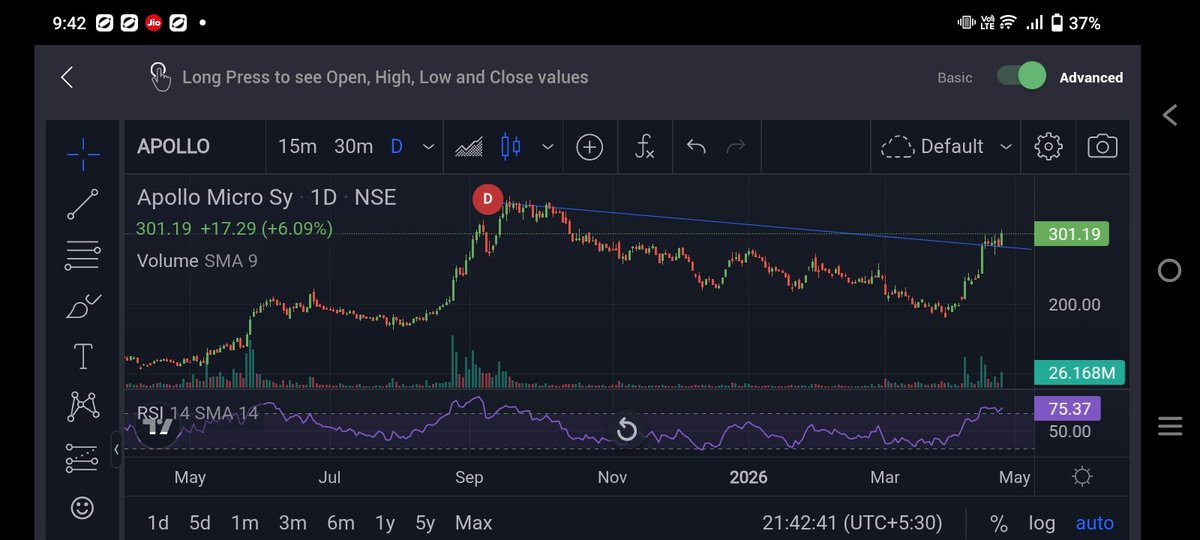The image size is (1200, 540).
Task: Tap the Android home circle button
Action: [x=1170, y=270]
